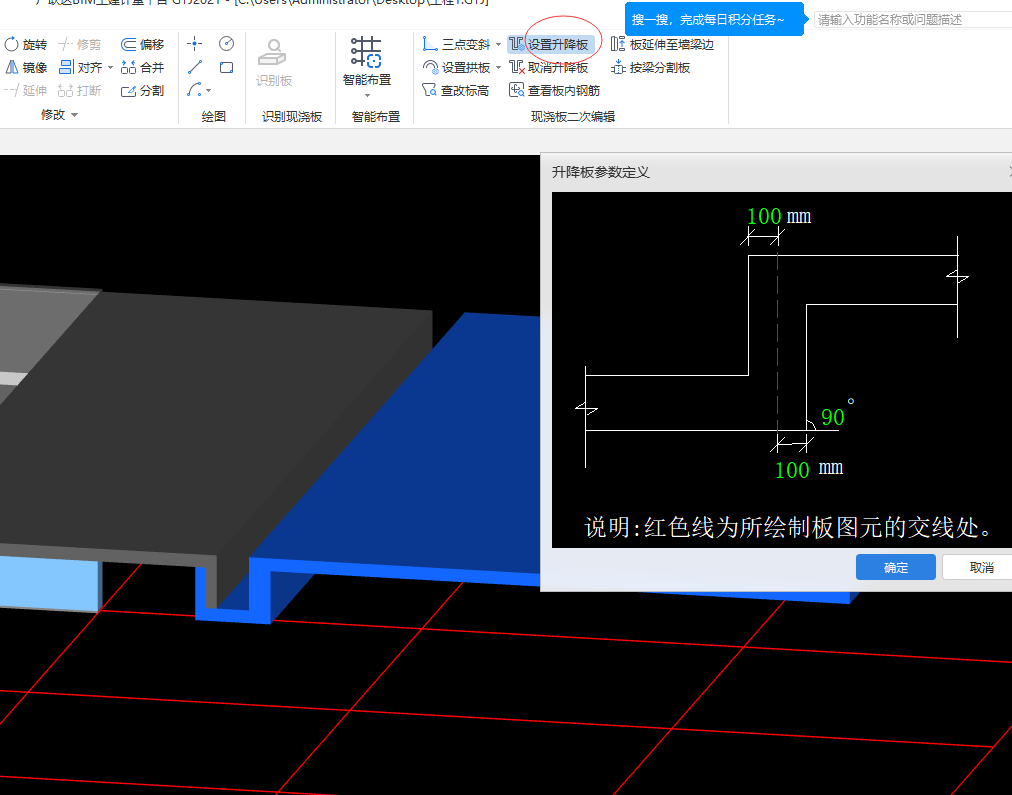The height and width of the screenshot is (795, 1012).
Task: Open 查看板内钢筋 rebar viewer
Action: (x=554, y=90)
